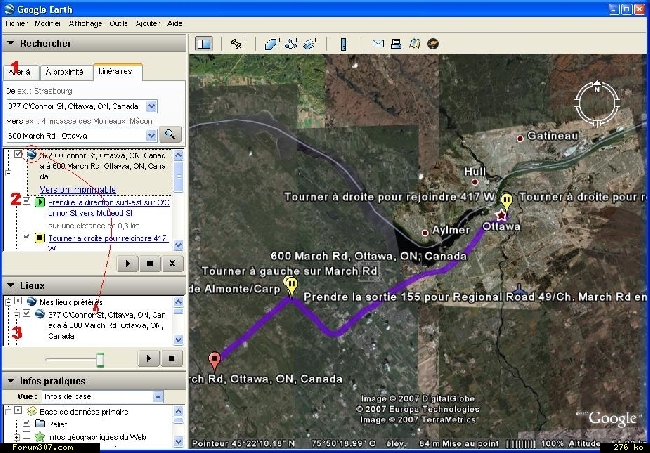Image resolution: width=650 pixels, height=453 pixels.
Task: Click the N compass navigation ring
Action: pyautogui.click(x=597, y=104)
